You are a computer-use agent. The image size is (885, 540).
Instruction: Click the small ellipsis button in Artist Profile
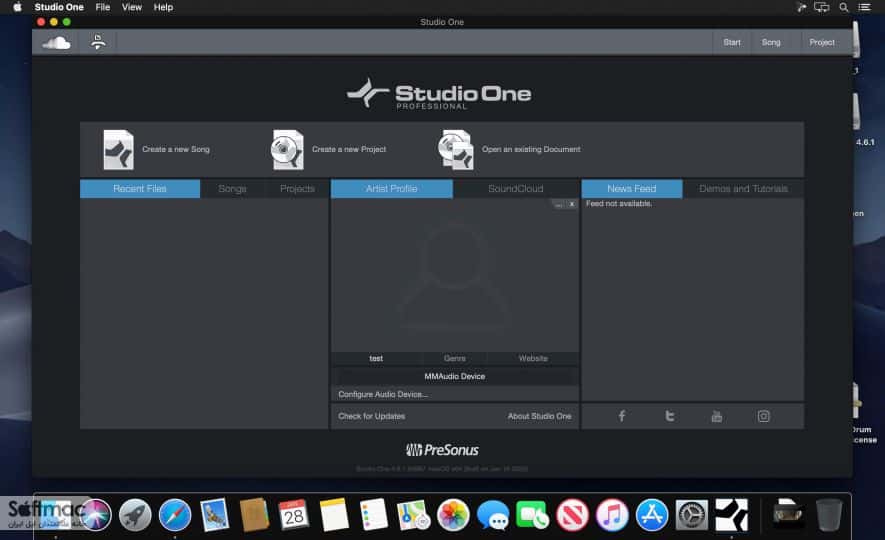click(x=559, y=204)
